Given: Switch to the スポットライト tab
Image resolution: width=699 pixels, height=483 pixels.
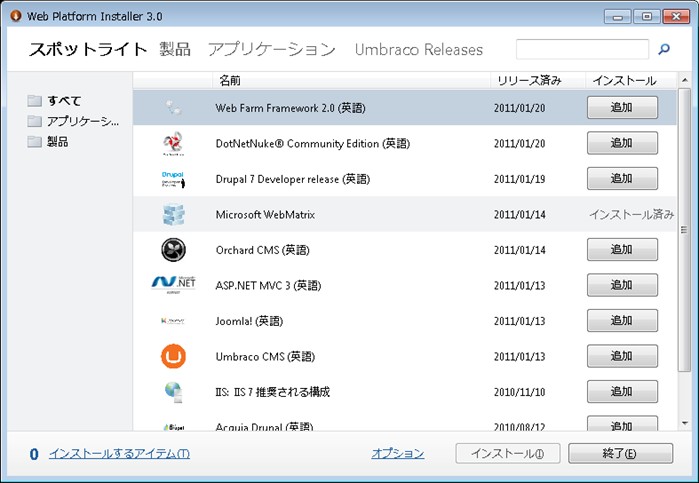Looking at the screenshot, I should [x=88, y=49].
